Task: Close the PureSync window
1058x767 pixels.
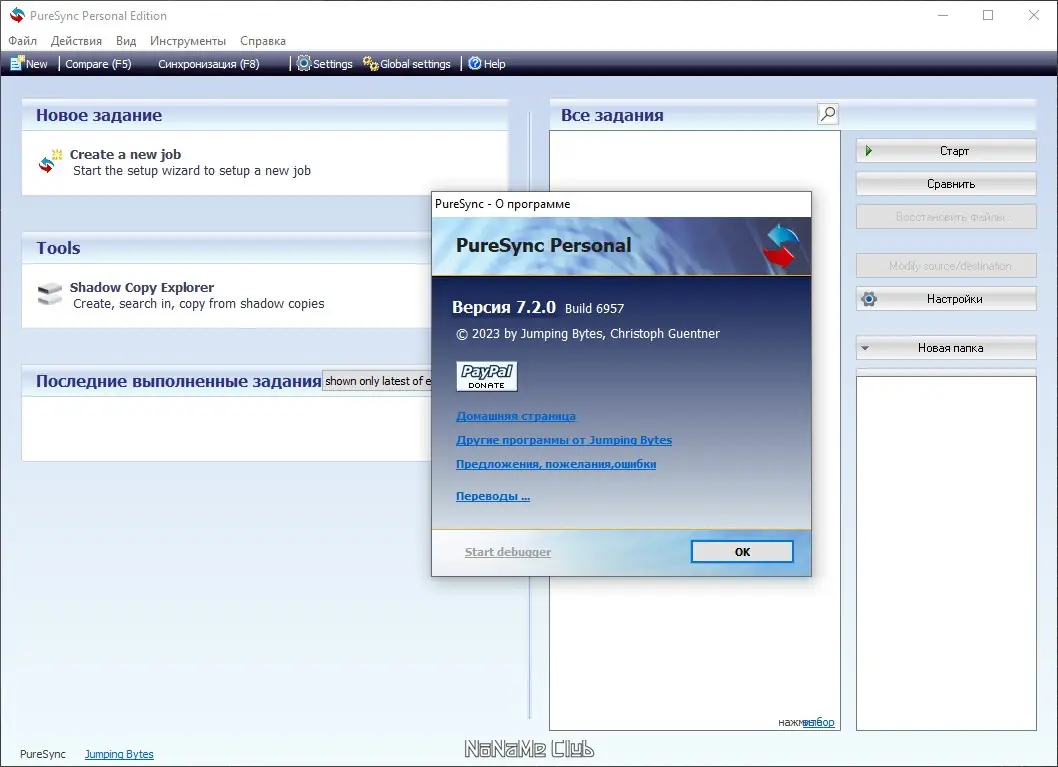Action: coord(1033,15)
